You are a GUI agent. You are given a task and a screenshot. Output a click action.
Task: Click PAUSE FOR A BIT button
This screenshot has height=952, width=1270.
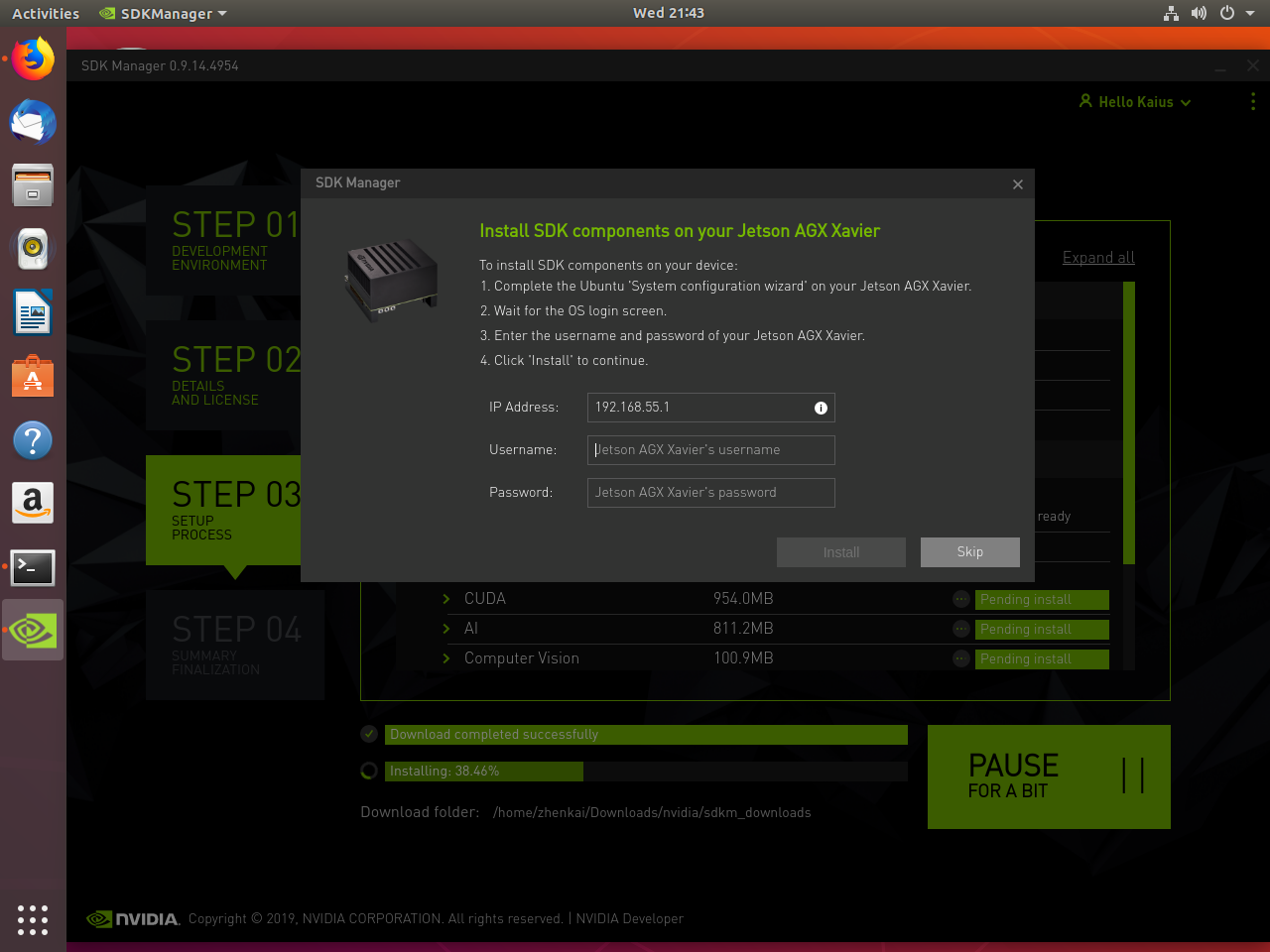[1049, 776]
